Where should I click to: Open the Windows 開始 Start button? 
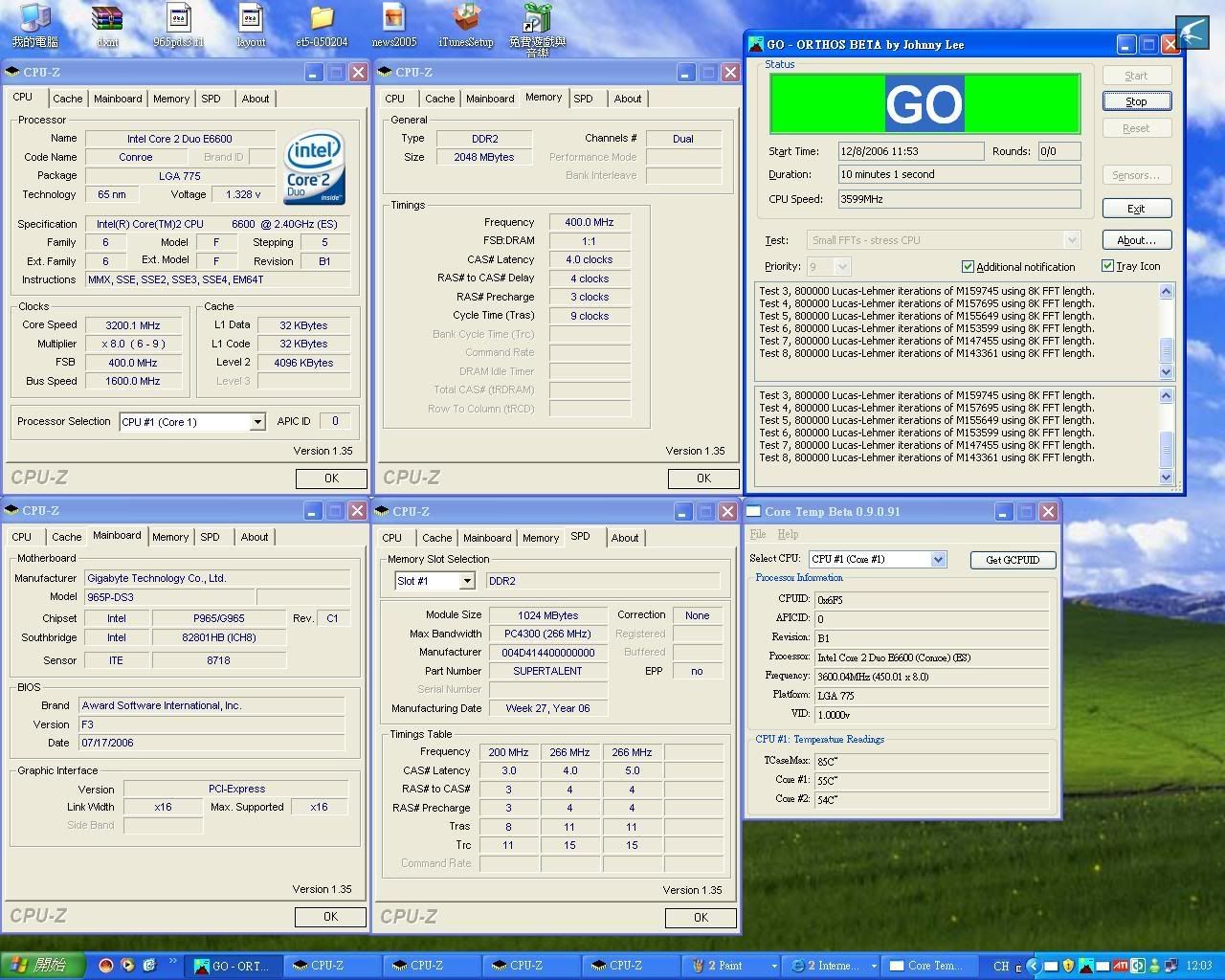pyautogui.click(x=43, y=966)
